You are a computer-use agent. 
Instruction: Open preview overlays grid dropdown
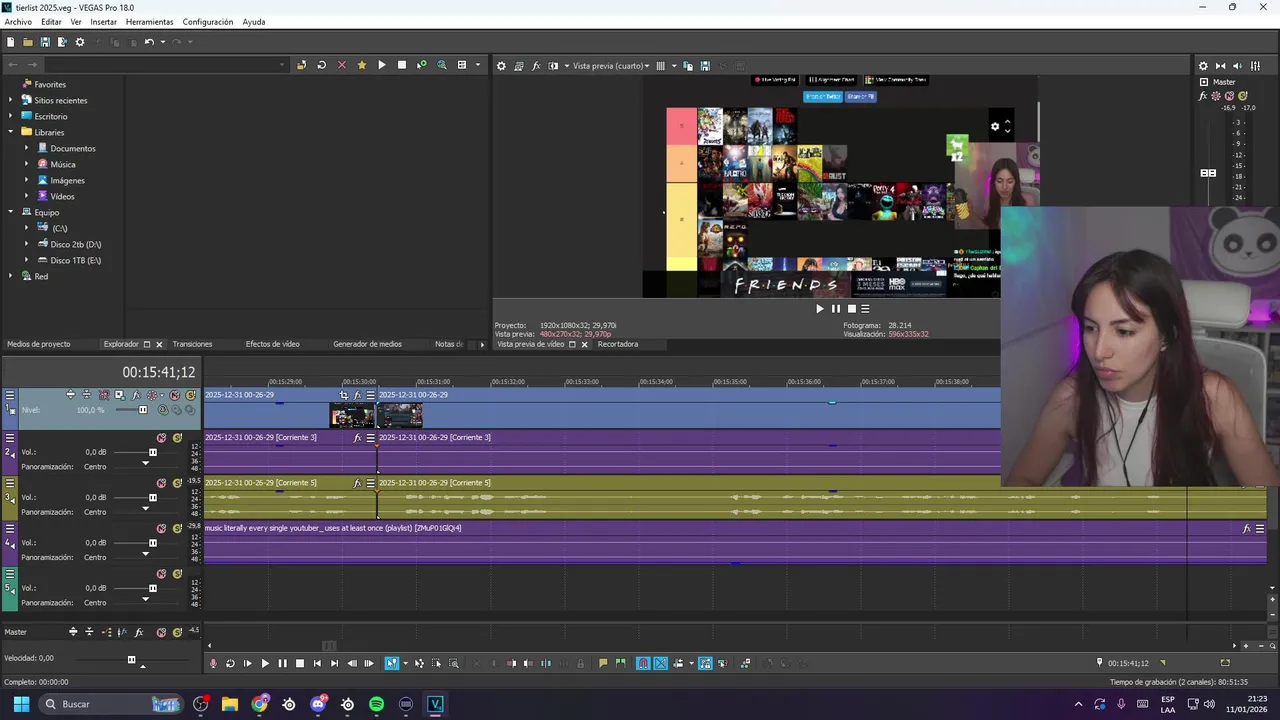click(x=673, y=66)
